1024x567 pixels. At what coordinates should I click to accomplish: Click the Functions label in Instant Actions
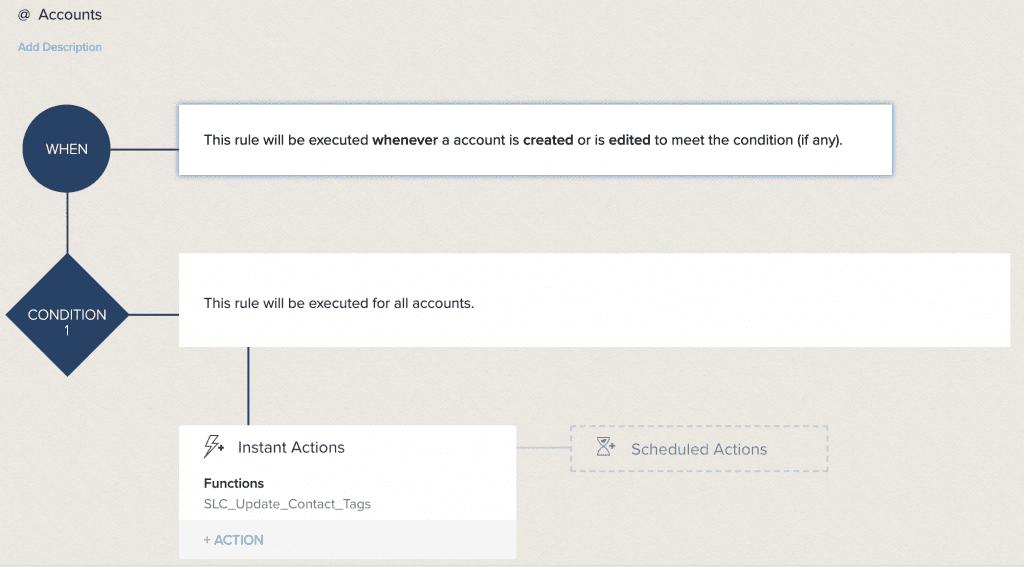pos(234,483)
